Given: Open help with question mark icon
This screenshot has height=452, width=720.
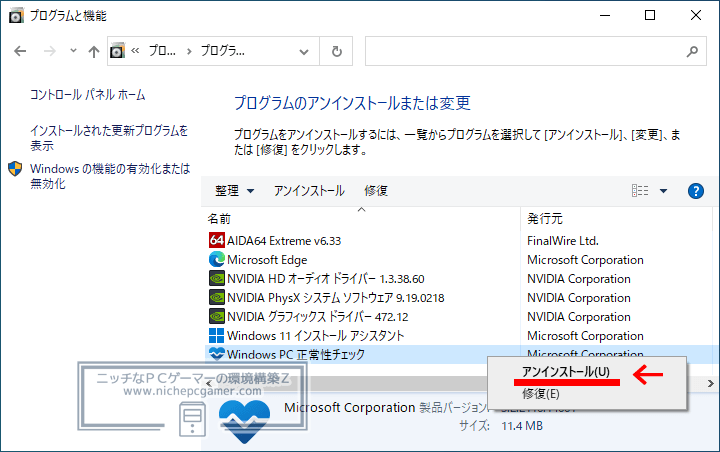Looking at the screenshot, I should [x=696, y=191].
